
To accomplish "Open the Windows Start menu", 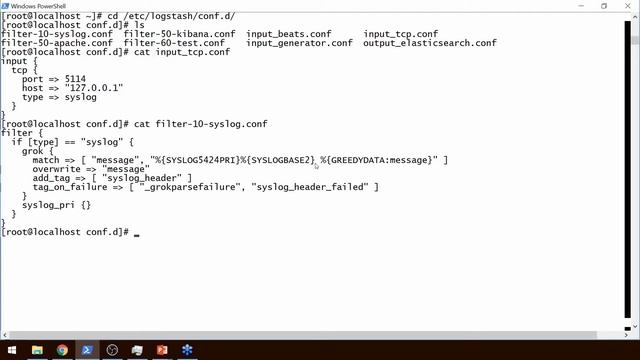I will 11,350.
